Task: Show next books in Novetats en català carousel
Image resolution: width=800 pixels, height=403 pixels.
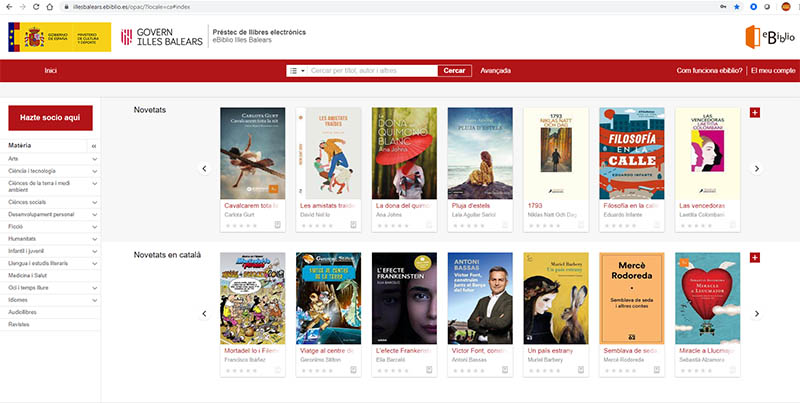Action: click(x=757, y=314)
